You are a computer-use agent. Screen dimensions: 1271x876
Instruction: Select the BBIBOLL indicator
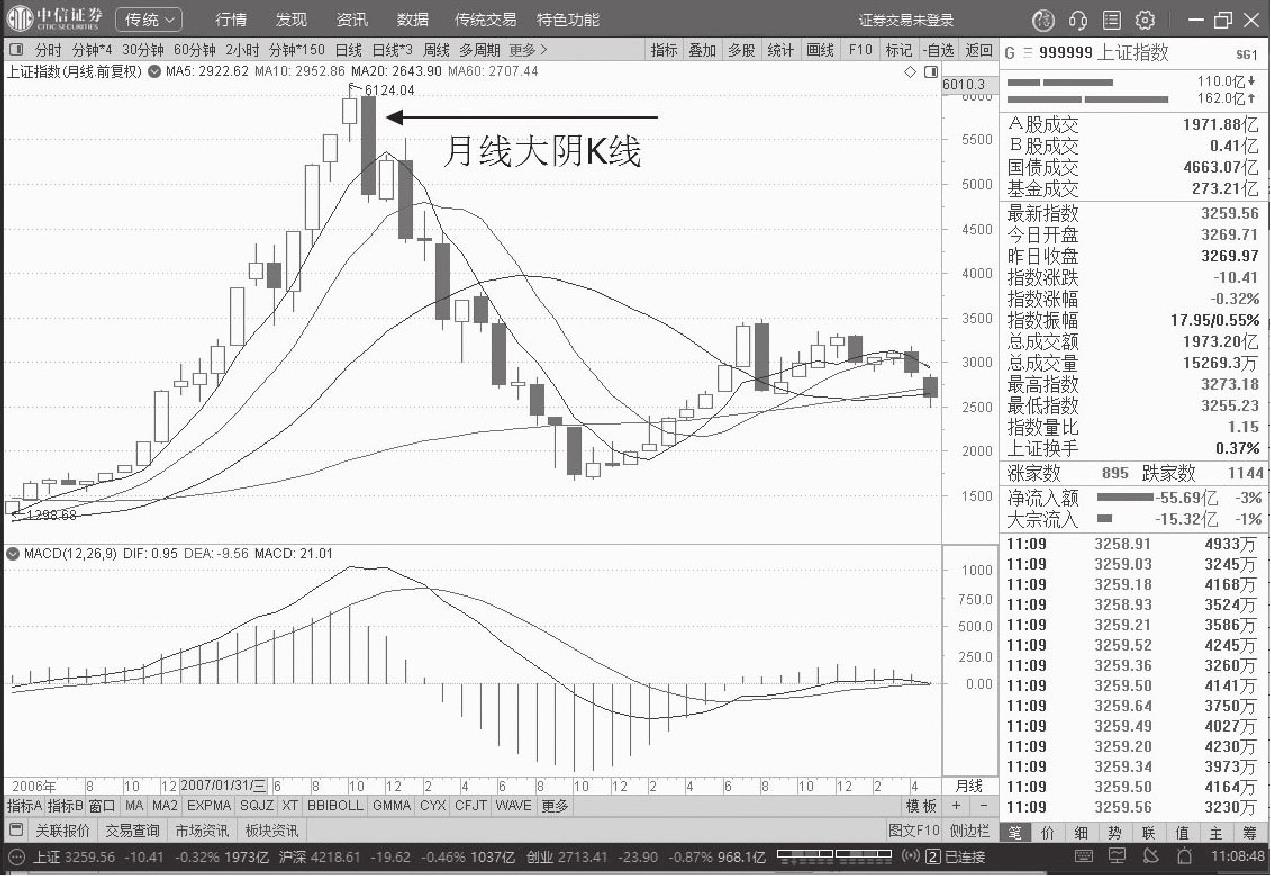tap(335, 805)
